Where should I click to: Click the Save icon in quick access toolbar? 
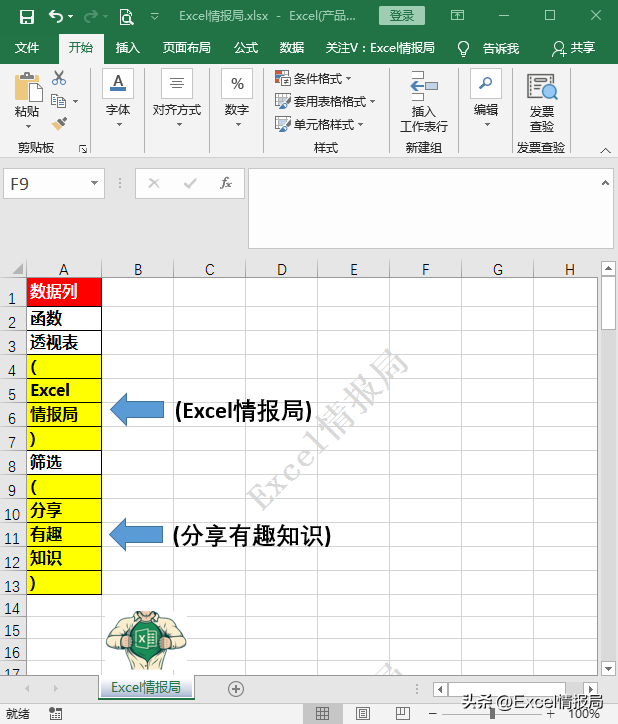point(27,17)
